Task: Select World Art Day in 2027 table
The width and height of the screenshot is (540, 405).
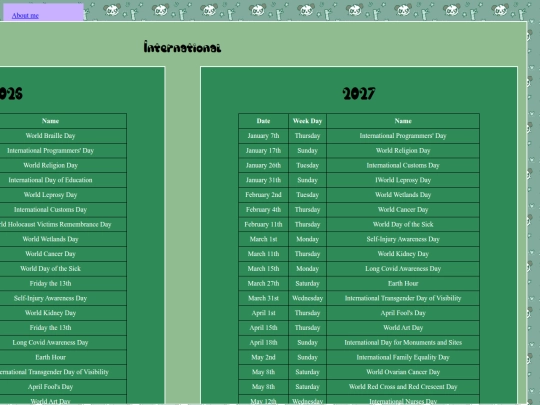Action: (x=403, y=328)
